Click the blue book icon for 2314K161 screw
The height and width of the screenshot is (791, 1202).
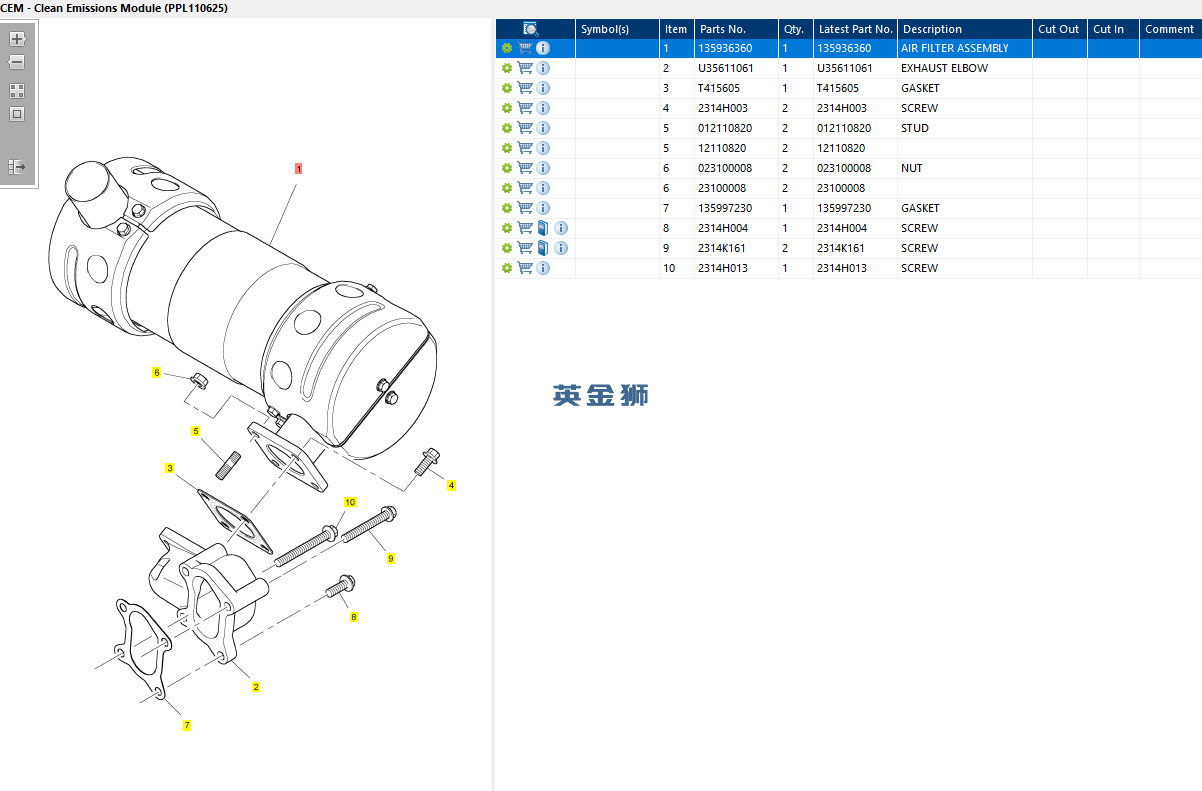[543, 248]
